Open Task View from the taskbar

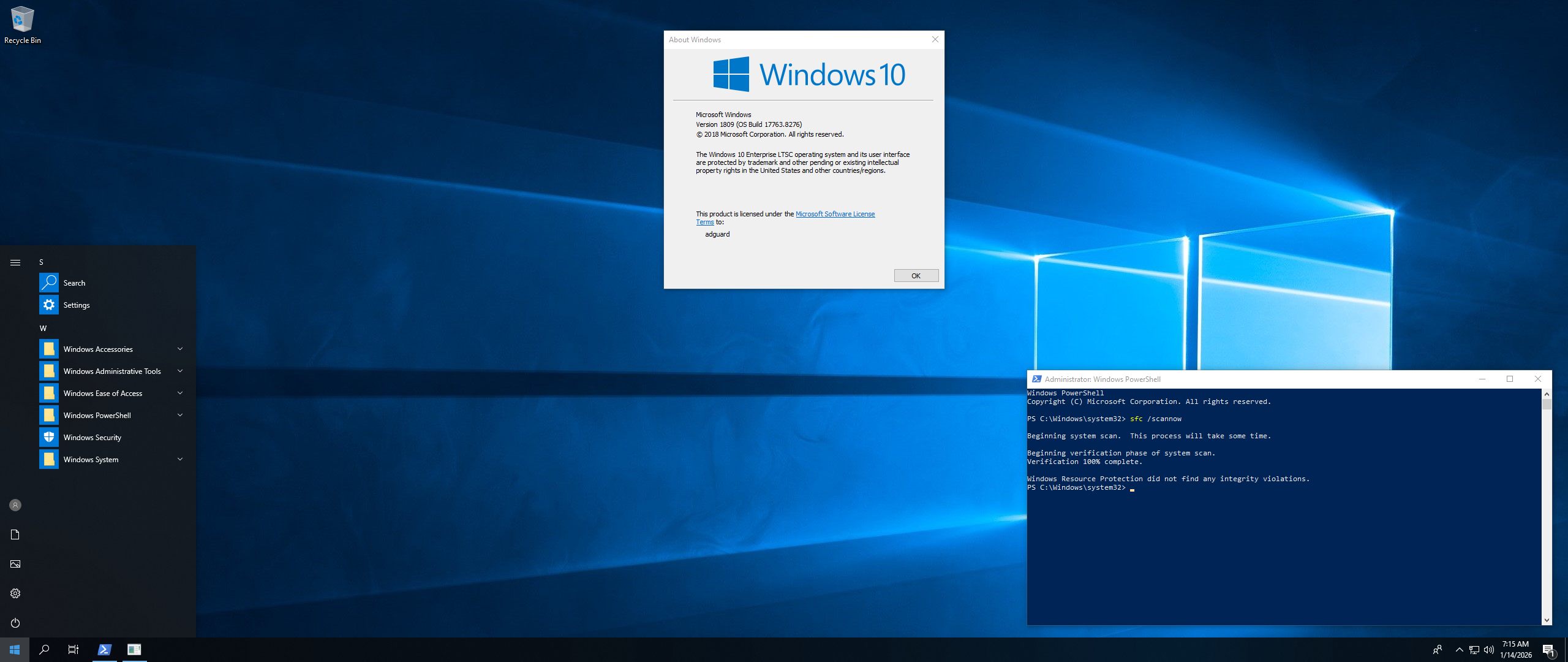pos(73,650)
